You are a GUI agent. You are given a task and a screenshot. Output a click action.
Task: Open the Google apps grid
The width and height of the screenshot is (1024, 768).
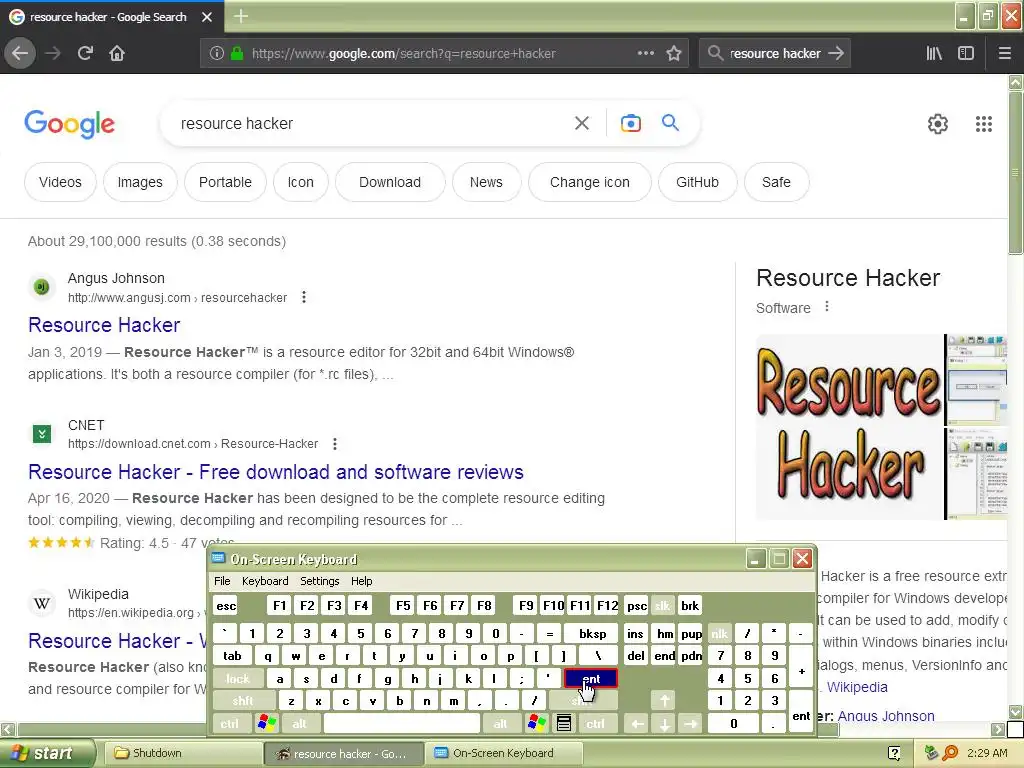click(x=984, y=123)
